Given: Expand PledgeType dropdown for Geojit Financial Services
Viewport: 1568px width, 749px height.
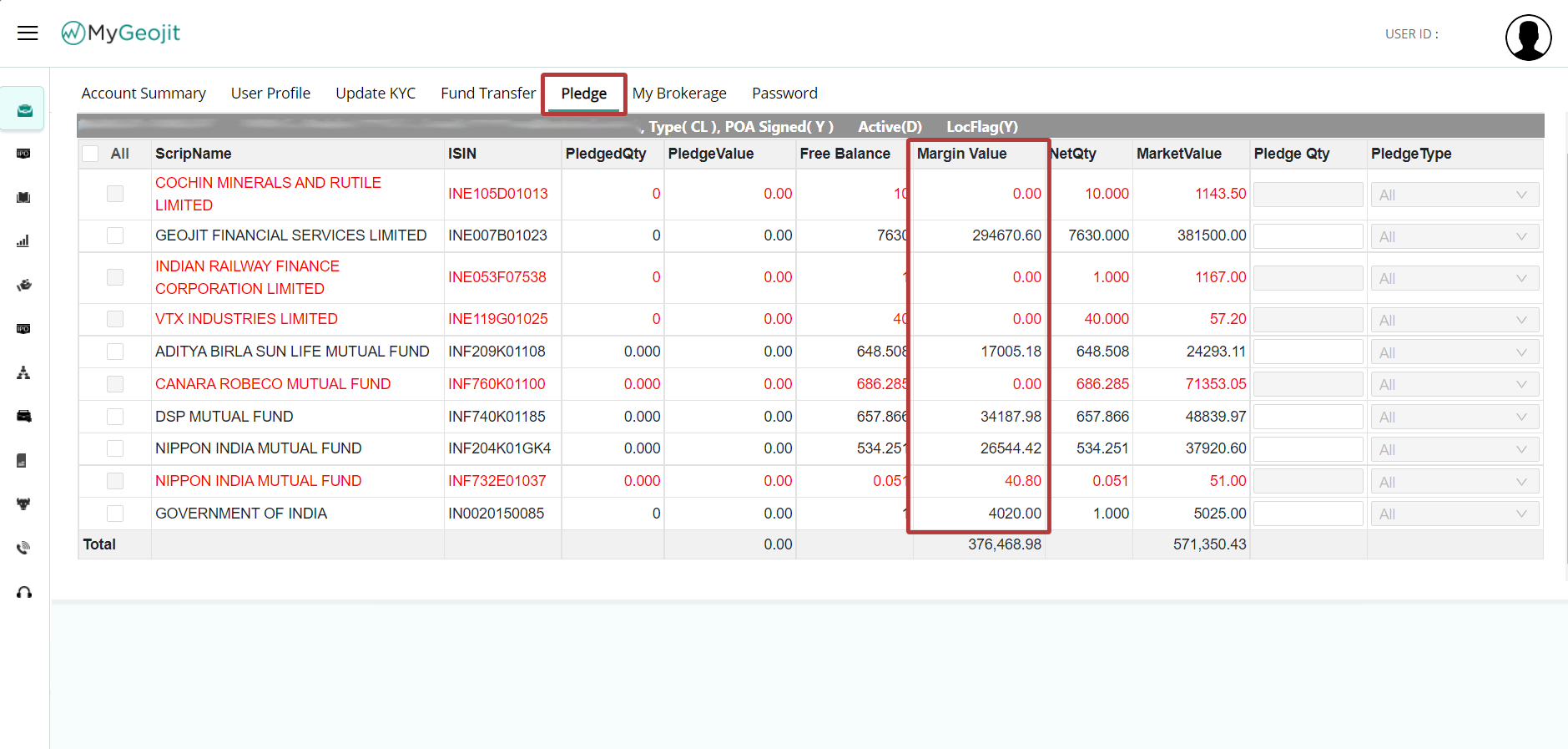Looking at the screenshot, I should coord(1454,237).
